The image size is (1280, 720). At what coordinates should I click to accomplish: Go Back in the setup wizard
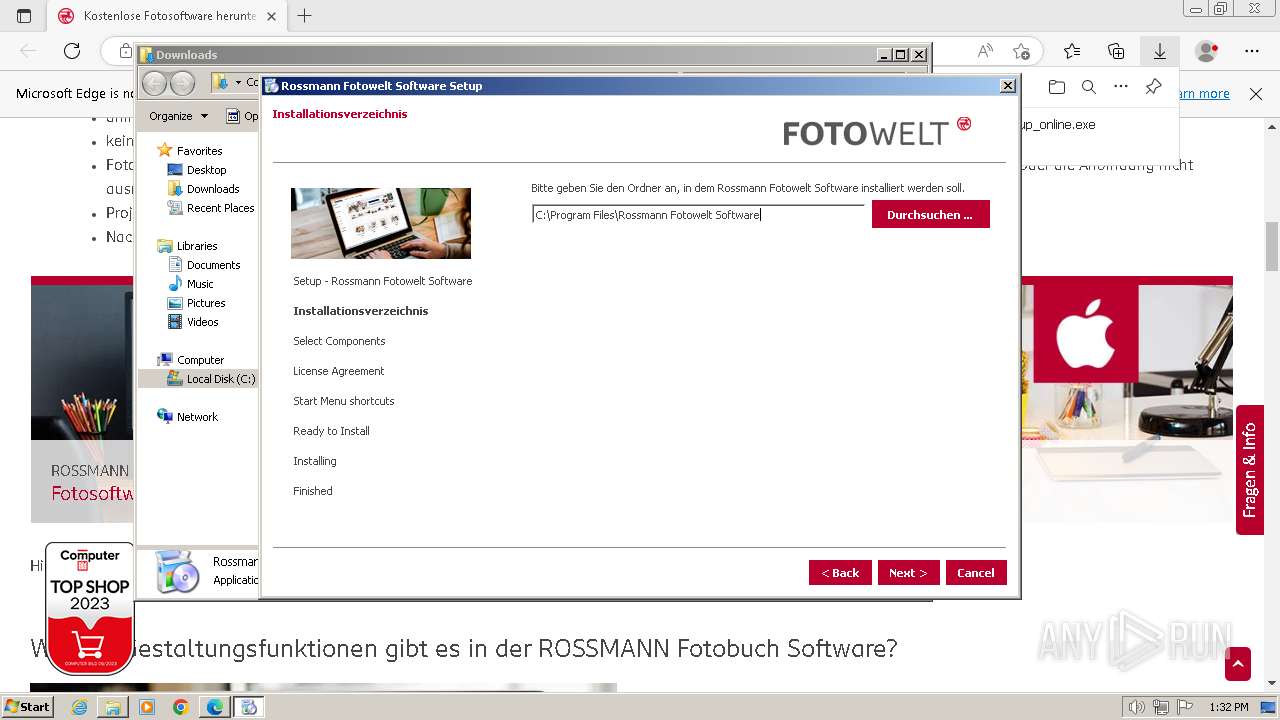pyautogui.click(x=840, y=573)
